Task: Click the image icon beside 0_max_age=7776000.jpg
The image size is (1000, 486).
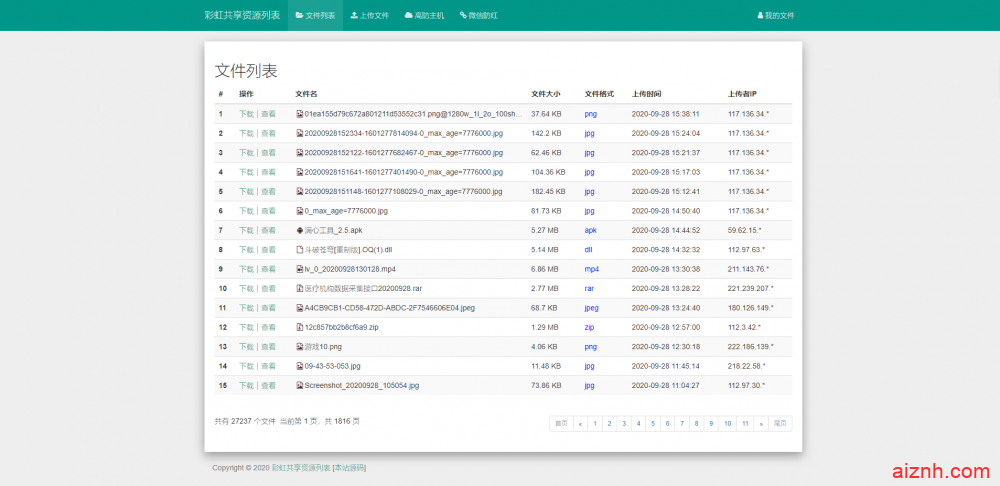Action: (x=300, y=211)
